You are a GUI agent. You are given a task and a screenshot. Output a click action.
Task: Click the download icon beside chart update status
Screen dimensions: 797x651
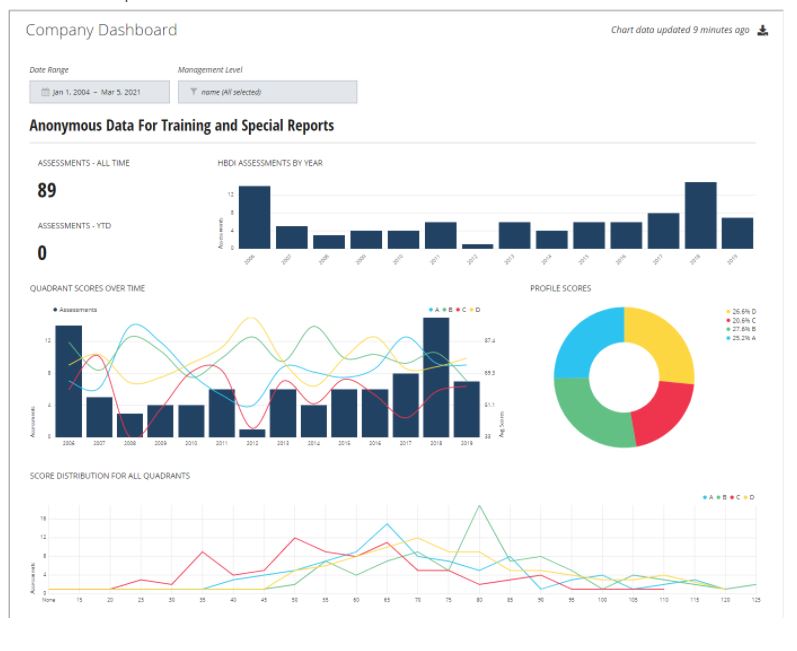(x=763, y=30)
